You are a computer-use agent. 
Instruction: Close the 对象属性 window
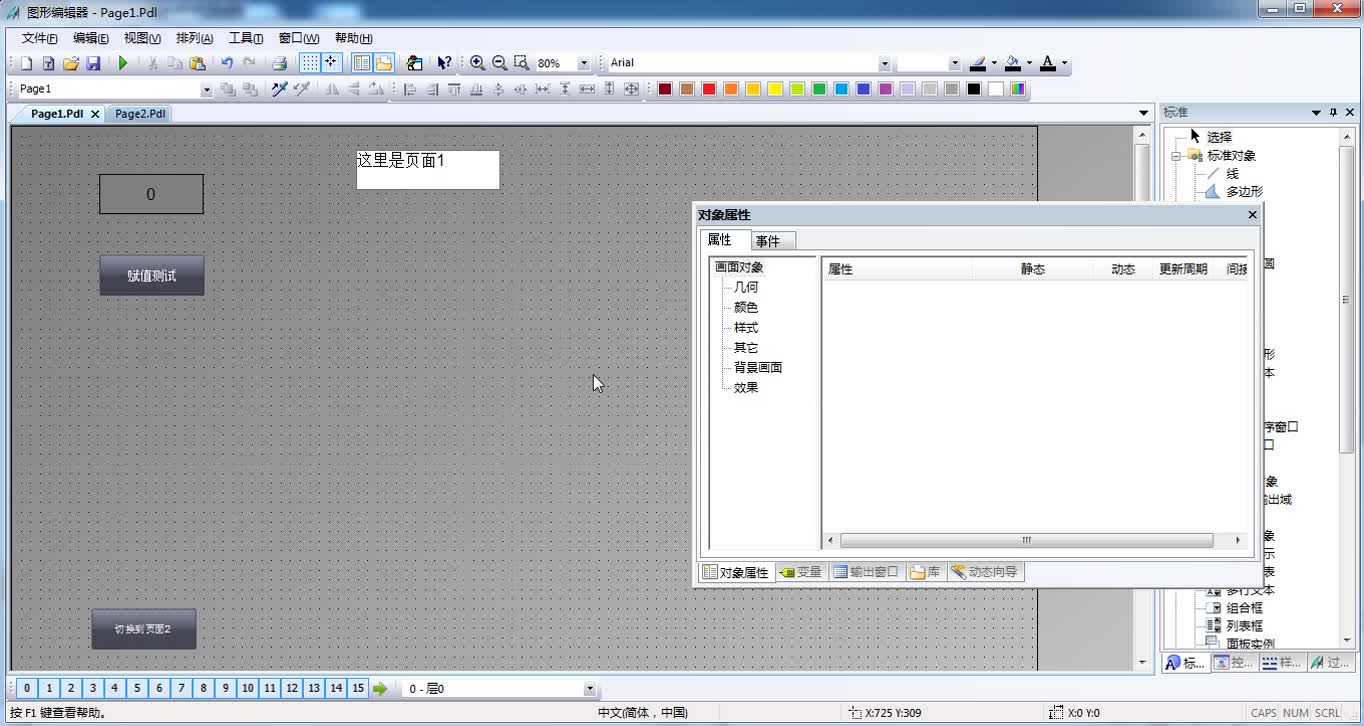click(1252, 215)
